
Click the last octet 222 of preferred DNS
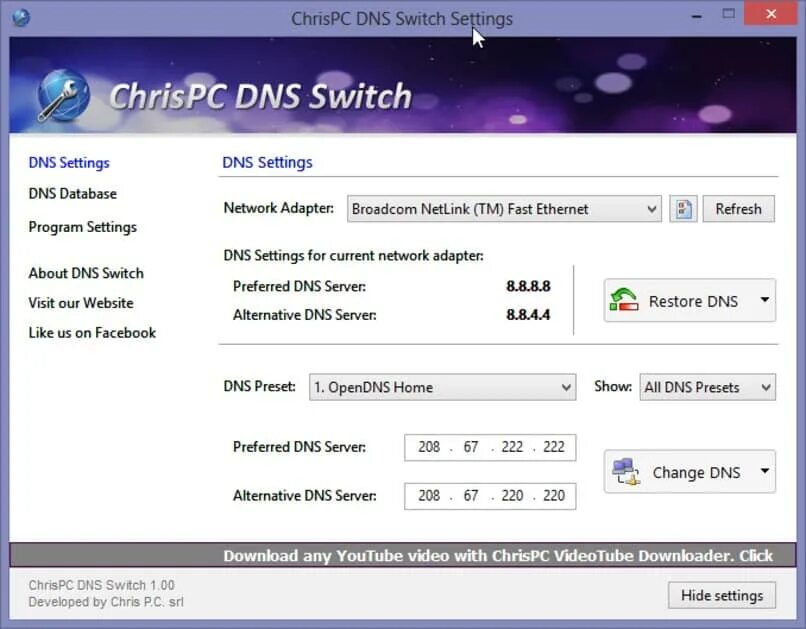coord(554,447)
